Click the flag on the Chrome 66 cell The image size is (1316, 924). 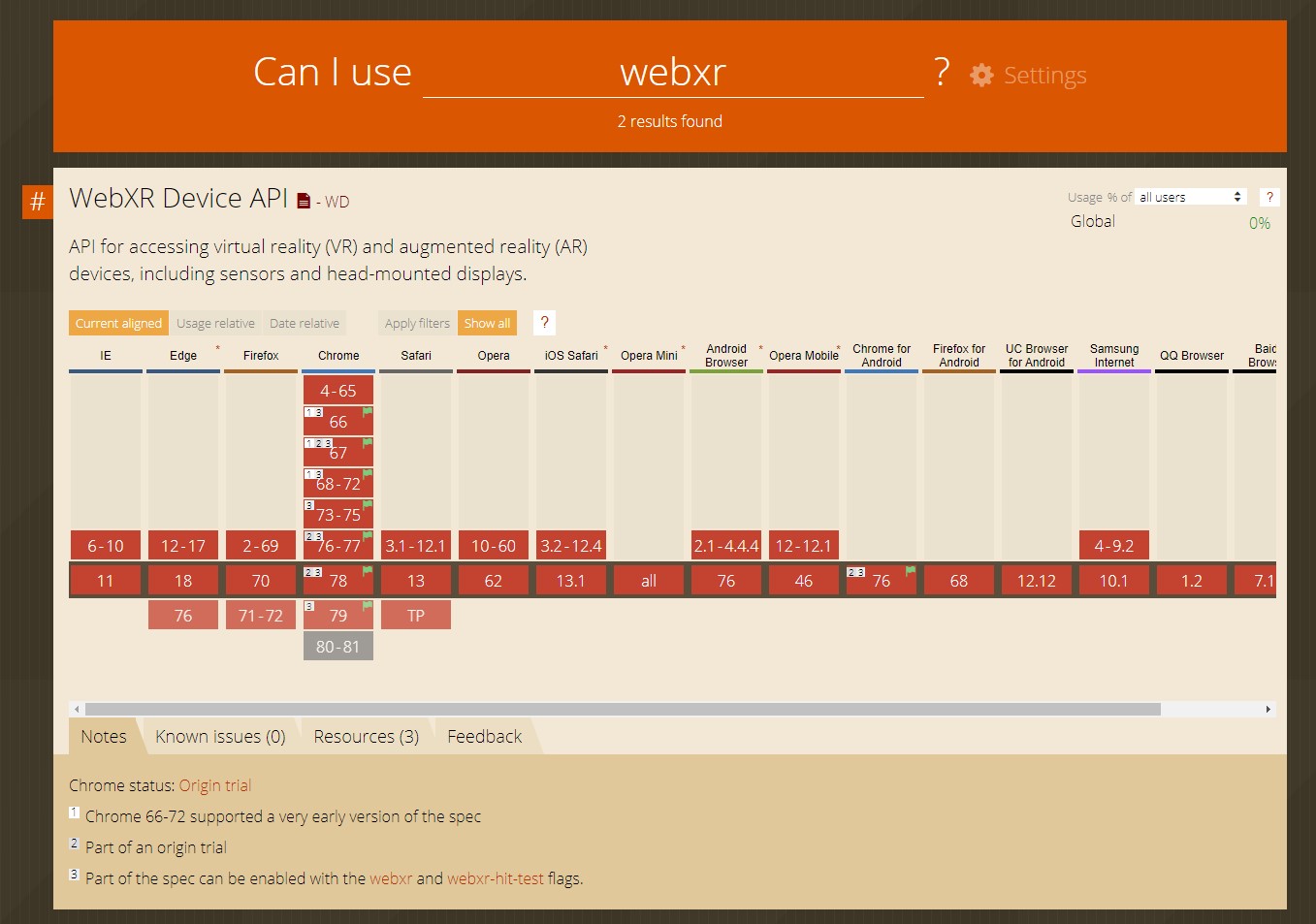coord(368,411)
